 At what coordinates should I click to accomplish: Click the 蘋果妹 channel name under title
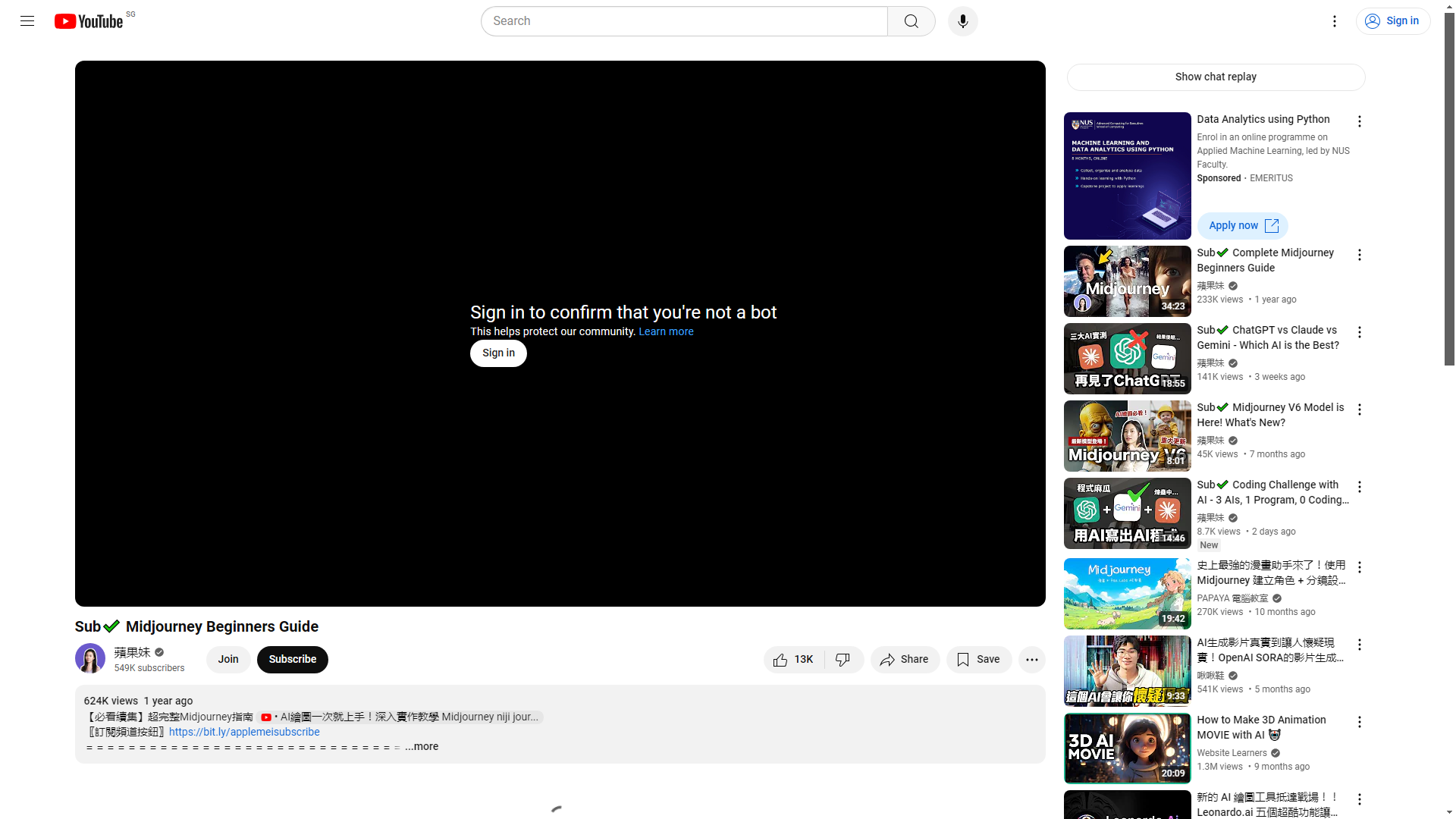(132, 652)
